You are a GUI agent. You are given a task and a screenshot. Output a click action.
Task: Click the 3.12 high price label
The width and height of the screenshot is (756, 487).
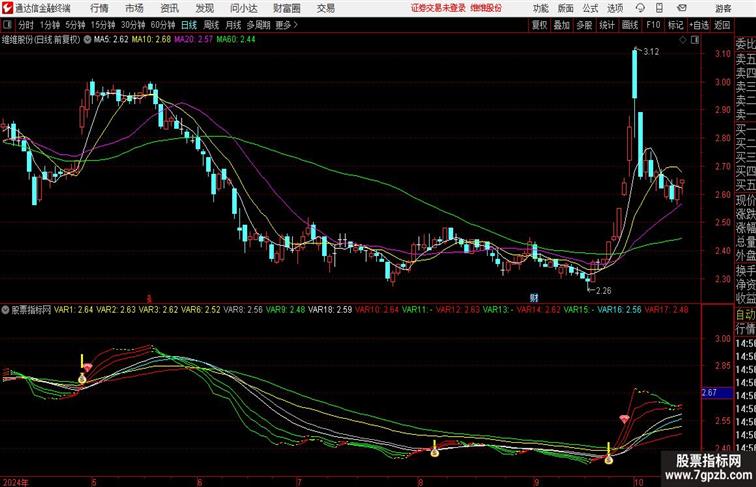click(x=651, y=52)
